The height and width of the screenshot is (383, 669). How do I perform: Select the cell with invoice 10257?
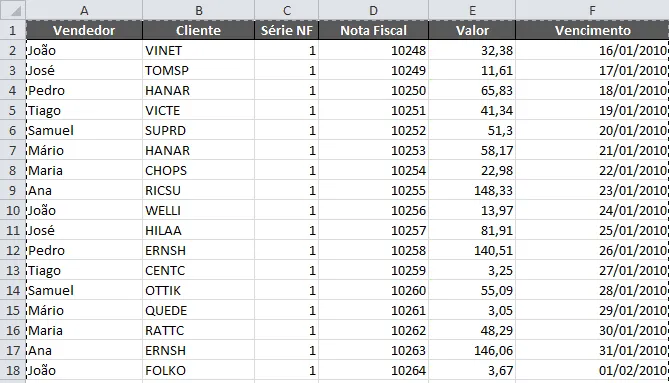pos(373,230)
